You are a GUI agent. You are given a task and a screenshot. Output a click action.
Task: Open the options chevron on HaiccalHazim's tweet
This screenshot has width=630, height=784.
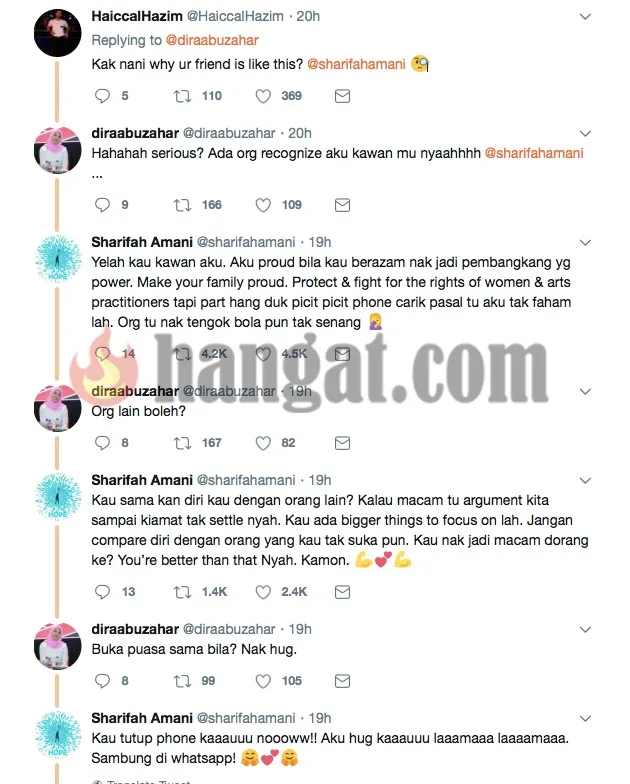coord(585,16)
